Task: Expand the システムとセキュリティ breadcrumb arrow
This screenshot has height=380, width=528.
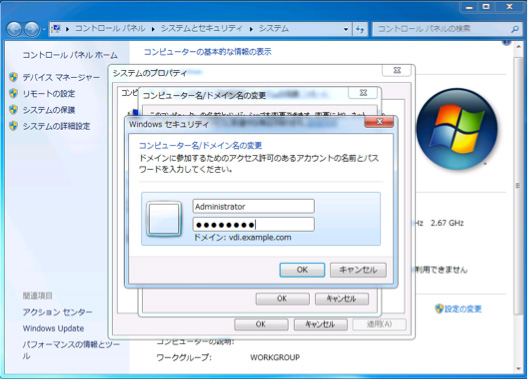Action: (251, 29)
